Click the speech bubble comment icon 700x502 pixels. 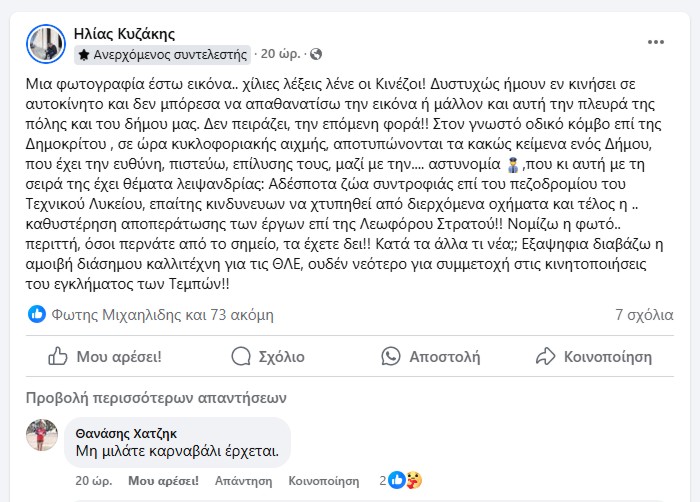(241, 356)
